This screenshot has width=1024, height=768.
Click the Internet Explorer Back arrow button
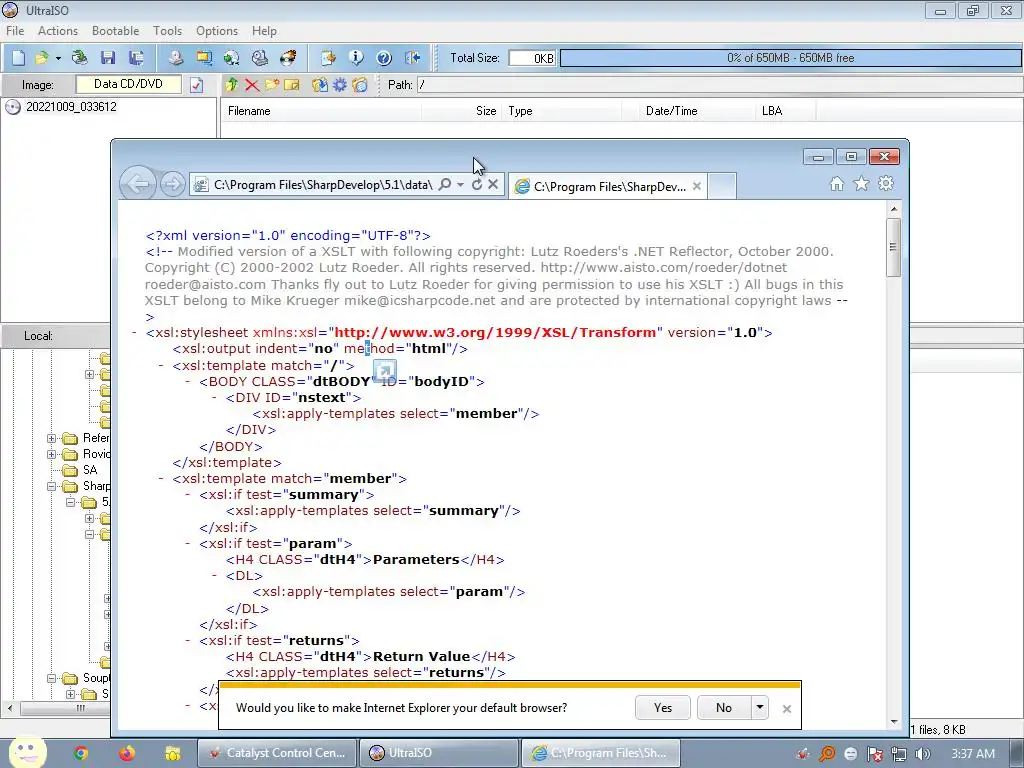tap(138, 184)
